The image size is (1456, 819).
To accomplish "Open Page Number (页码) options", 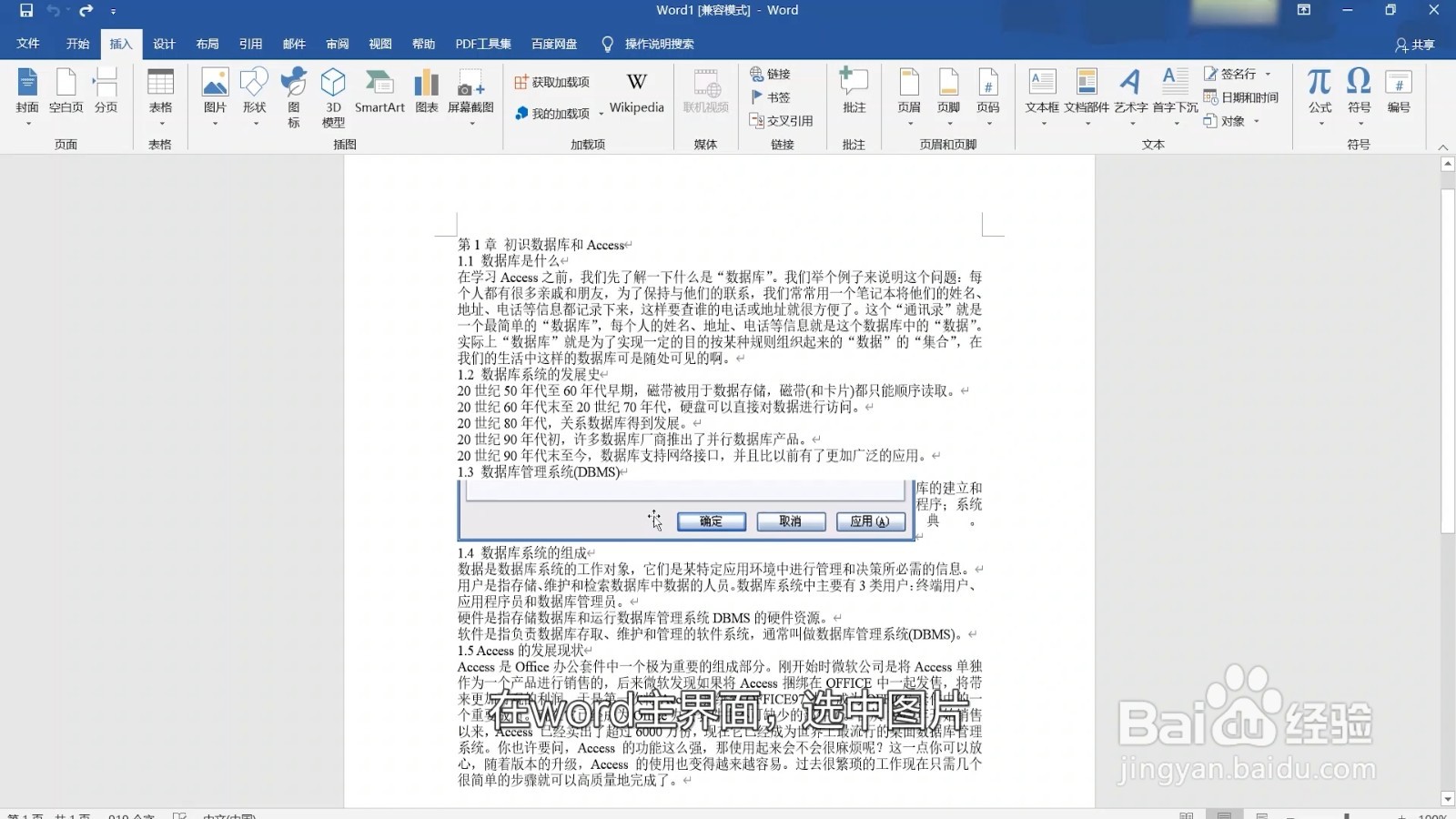I will (x=988, y=96).
